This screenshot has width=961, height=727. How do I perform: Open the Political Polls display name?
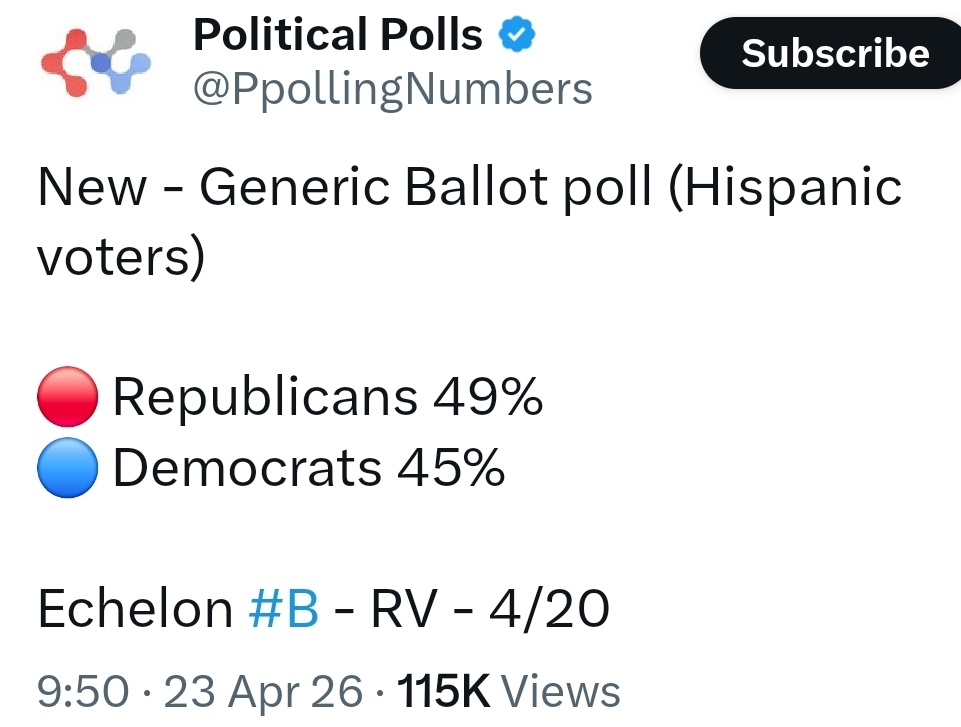[x=337, y=37]
